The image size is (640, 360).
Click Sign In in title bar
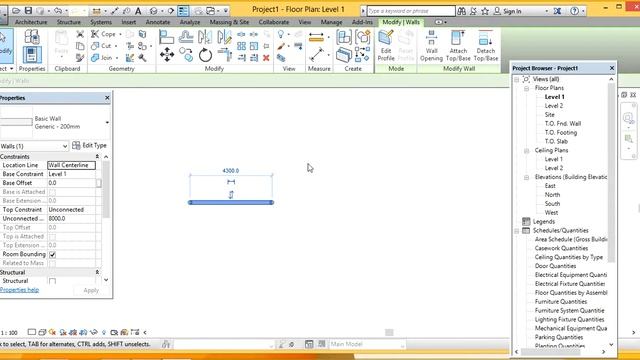point(507,11)
